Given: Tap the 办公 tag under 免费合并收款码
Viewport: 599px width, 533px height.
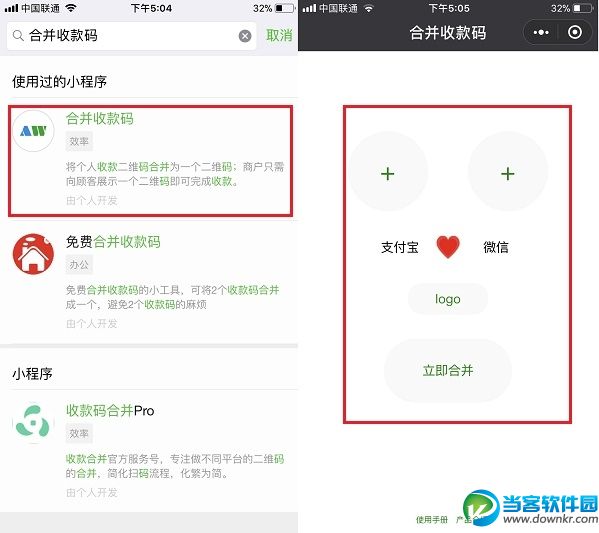Looking at the screenshot, I should (x=79, y=264).
